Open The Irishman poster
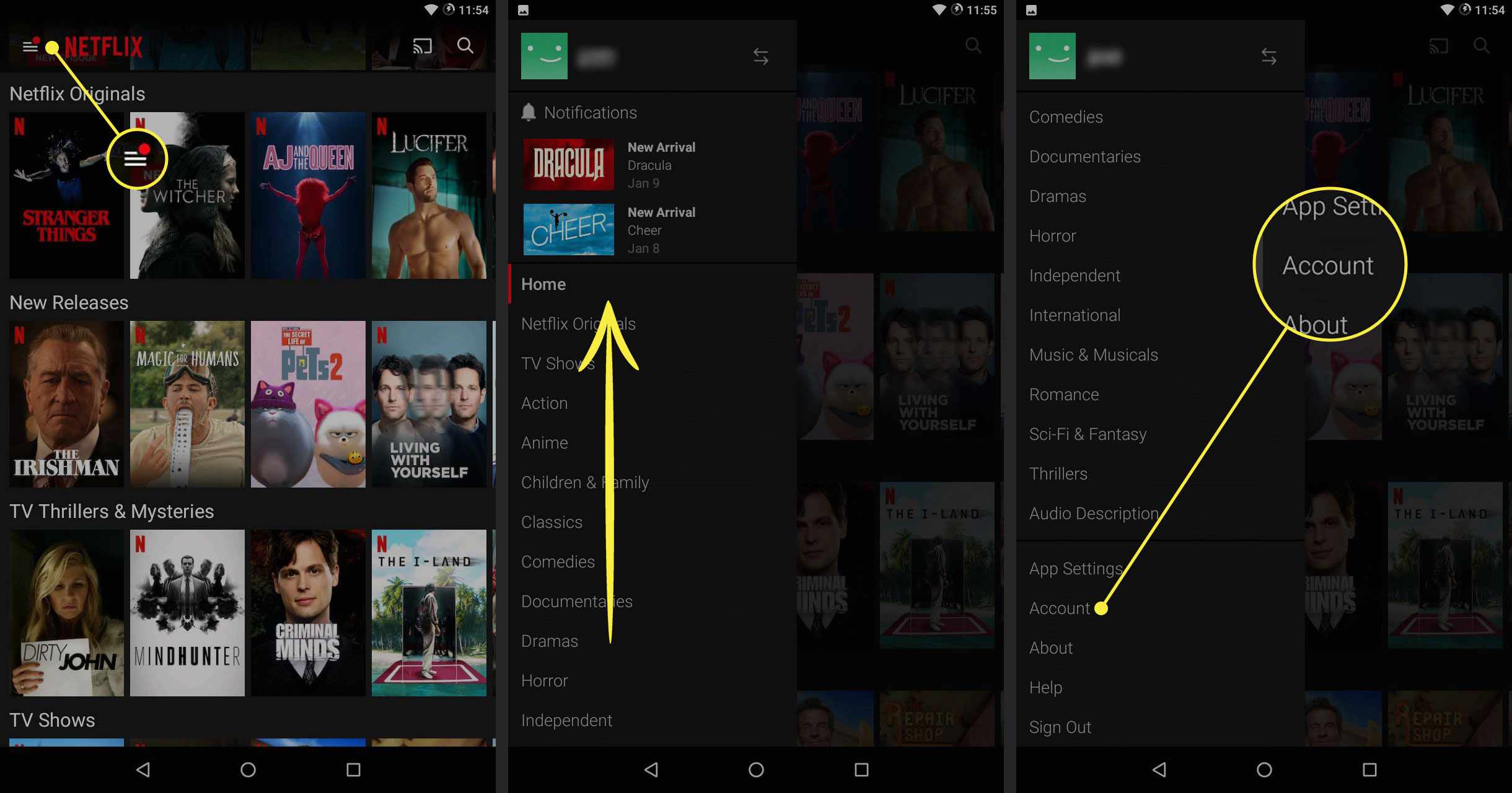The height and width of the screenshot is (793, 1512). 66,404
